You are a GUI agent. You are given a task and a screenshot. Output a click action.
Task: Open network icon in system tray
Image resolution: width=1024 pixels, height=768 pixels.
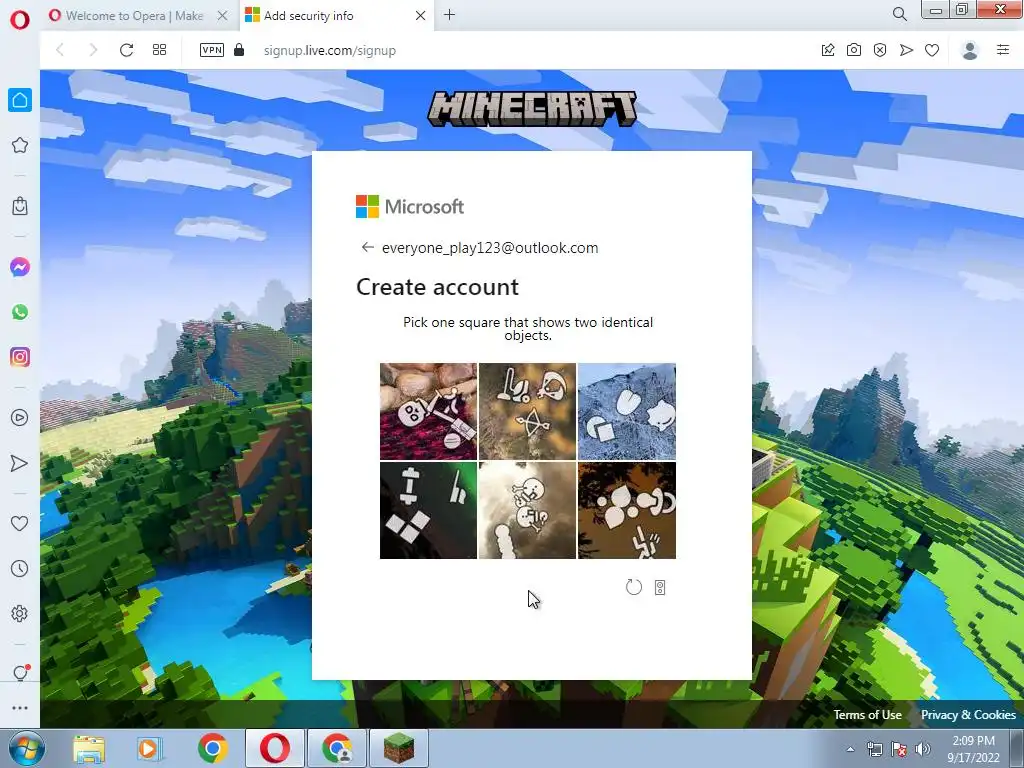874,749
